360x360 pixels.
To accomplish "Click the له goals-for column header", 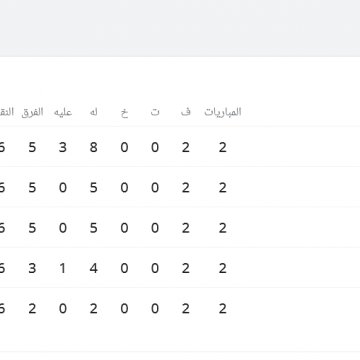I will click(x=94, y=112).
